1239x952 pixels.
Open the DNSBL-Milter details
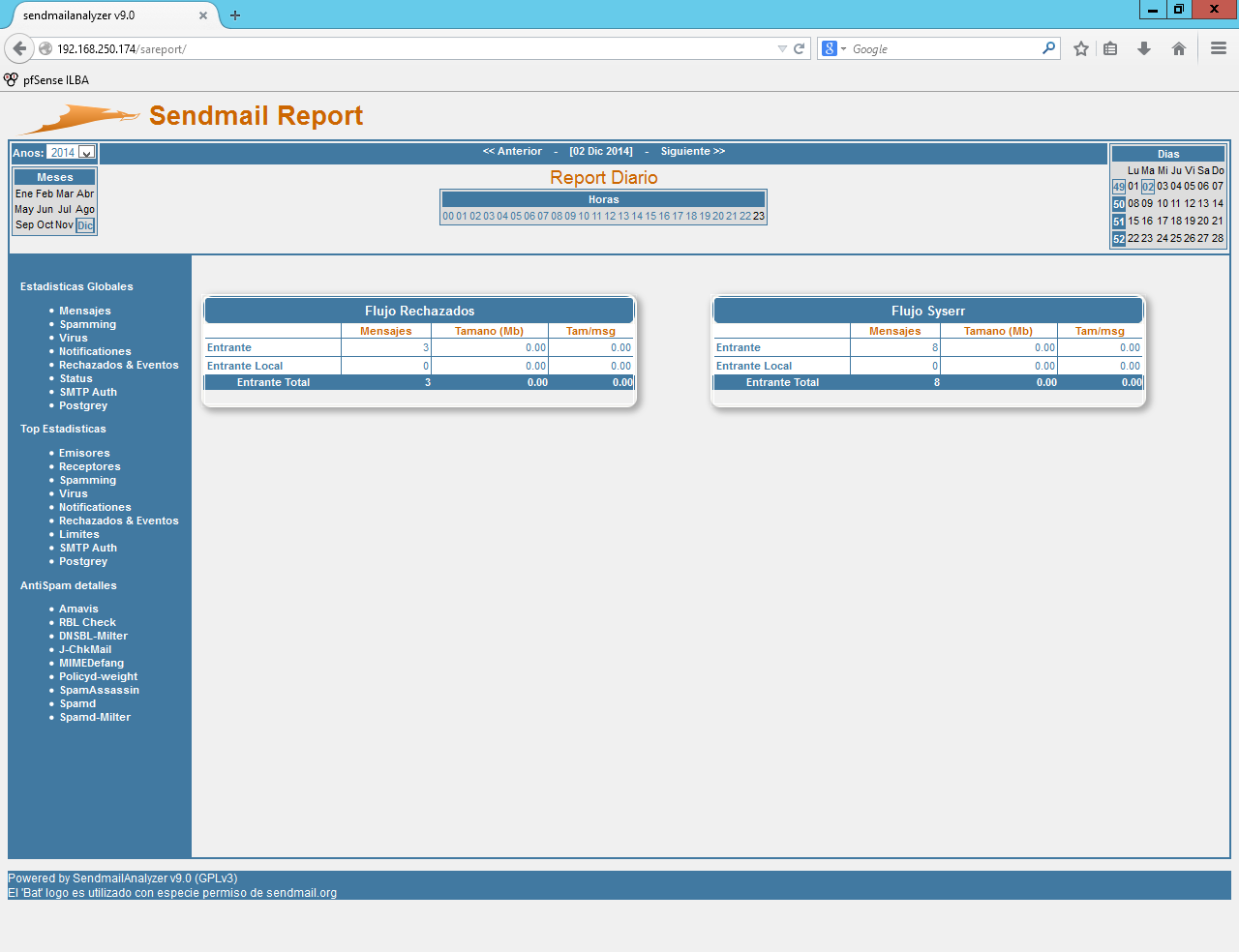tap(93, 636)
